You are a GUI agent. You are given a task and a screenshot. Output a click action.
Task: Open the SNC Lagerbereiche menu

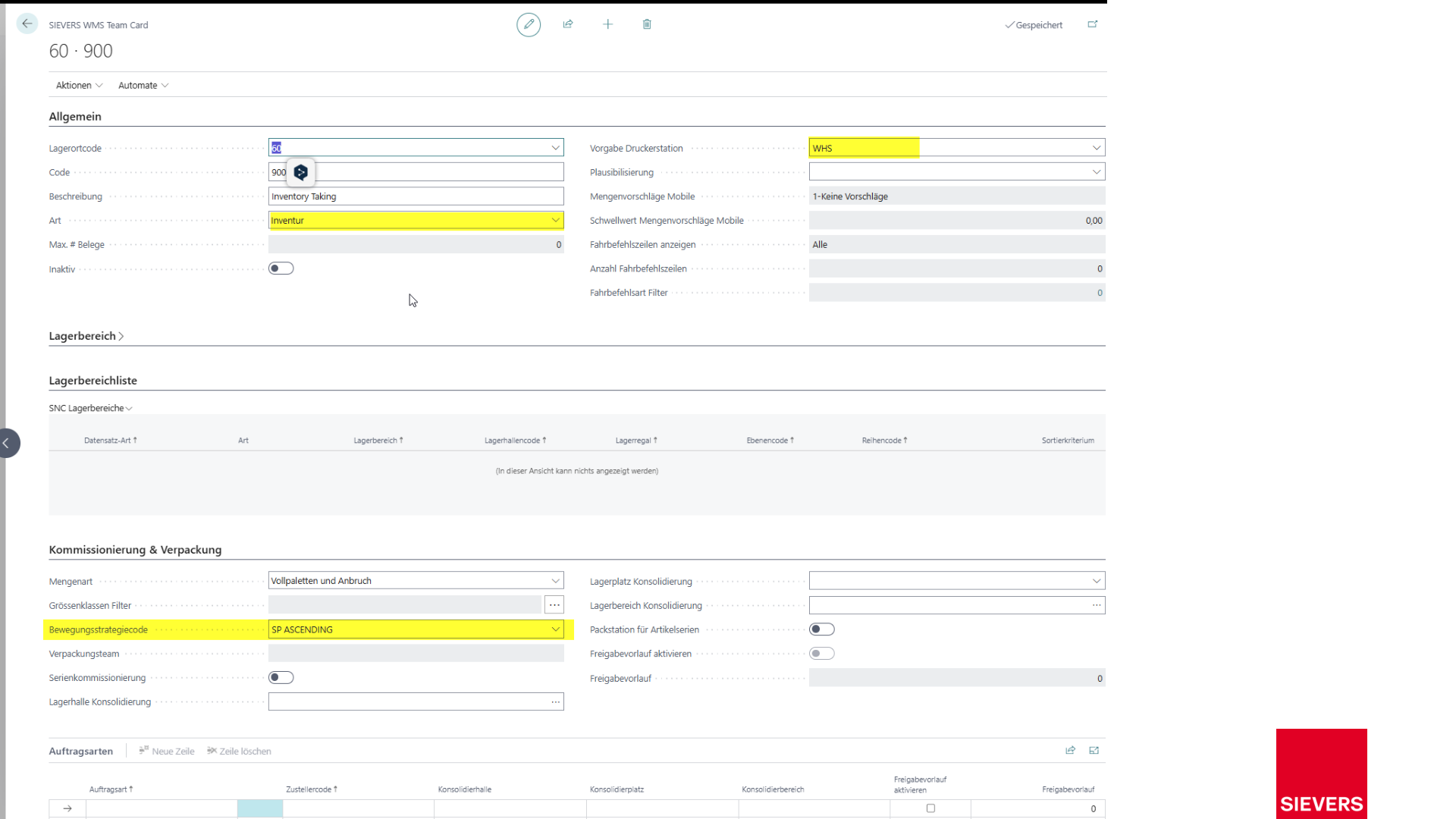tap(90, 408)
